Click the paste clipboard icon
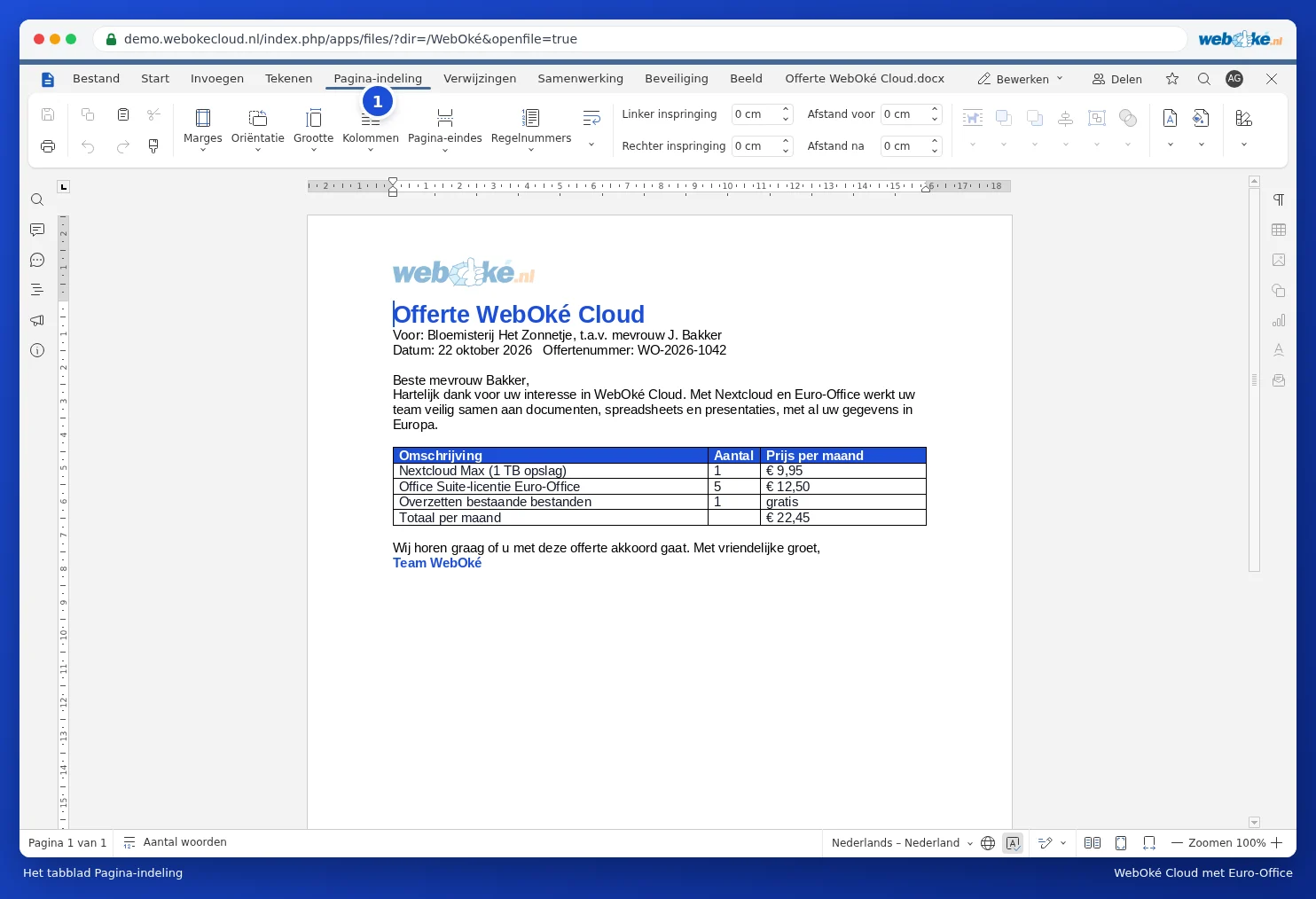 coord(123,114)
